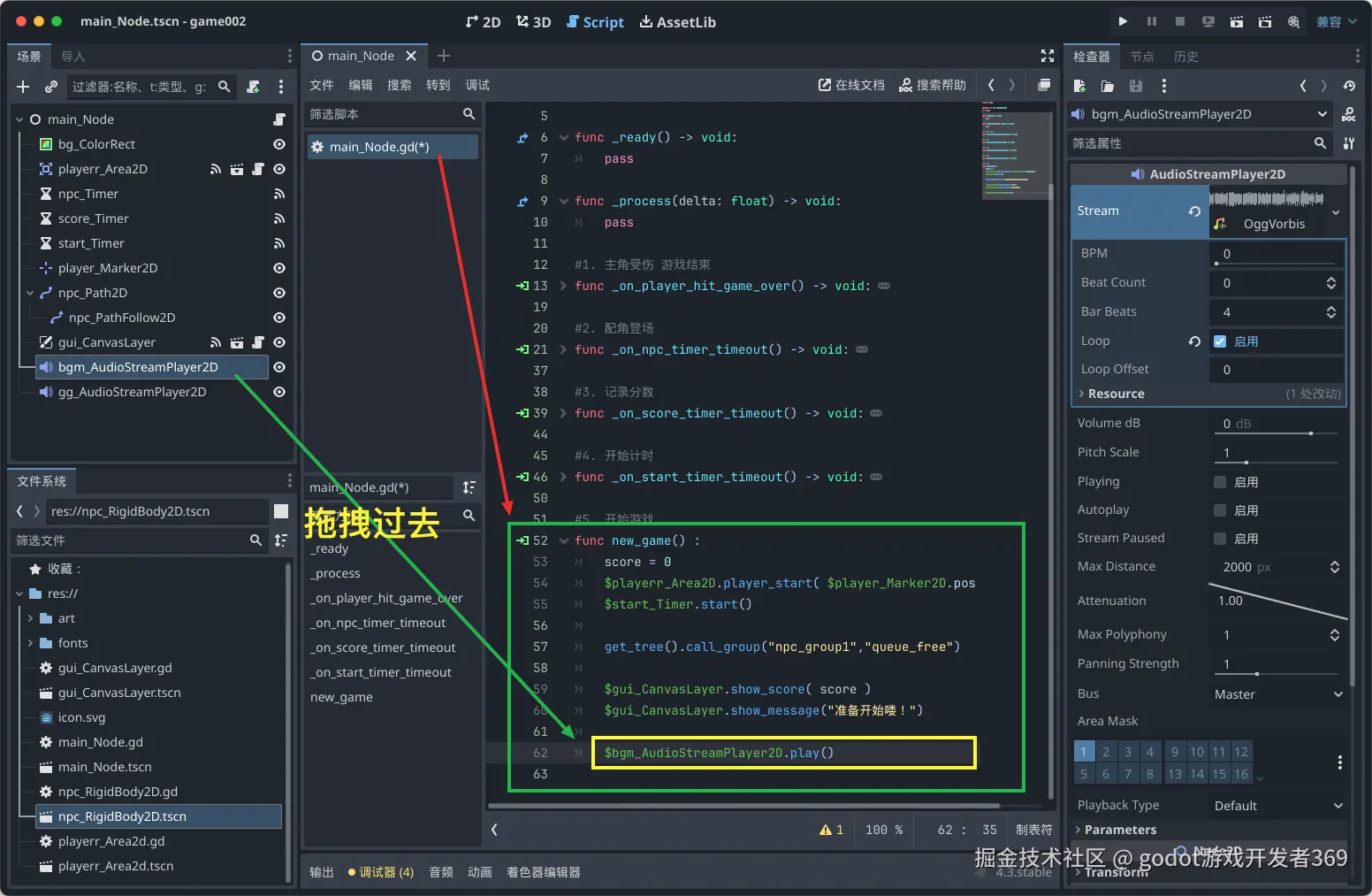
Task: Click the 搜索帮助 button
Action: (933, 85)
